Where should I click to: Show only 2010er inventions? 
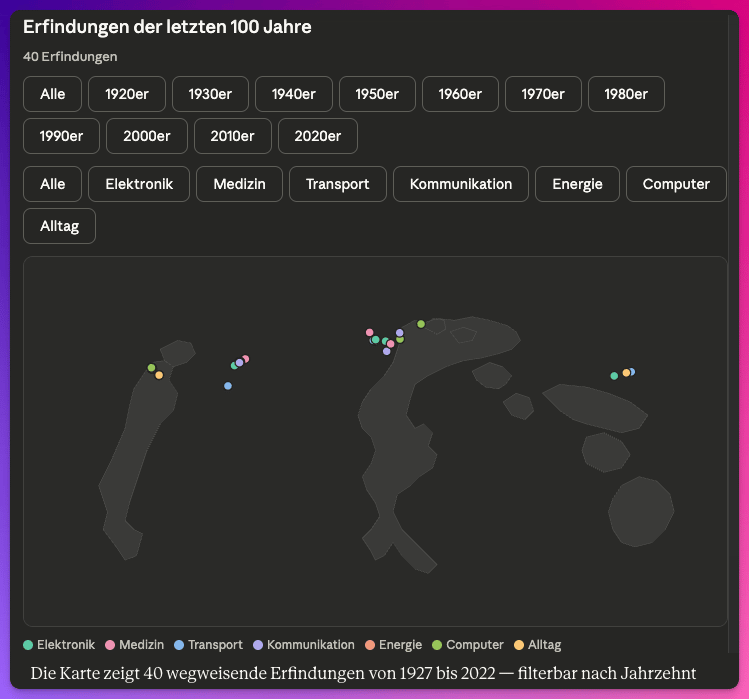(233, 136)
